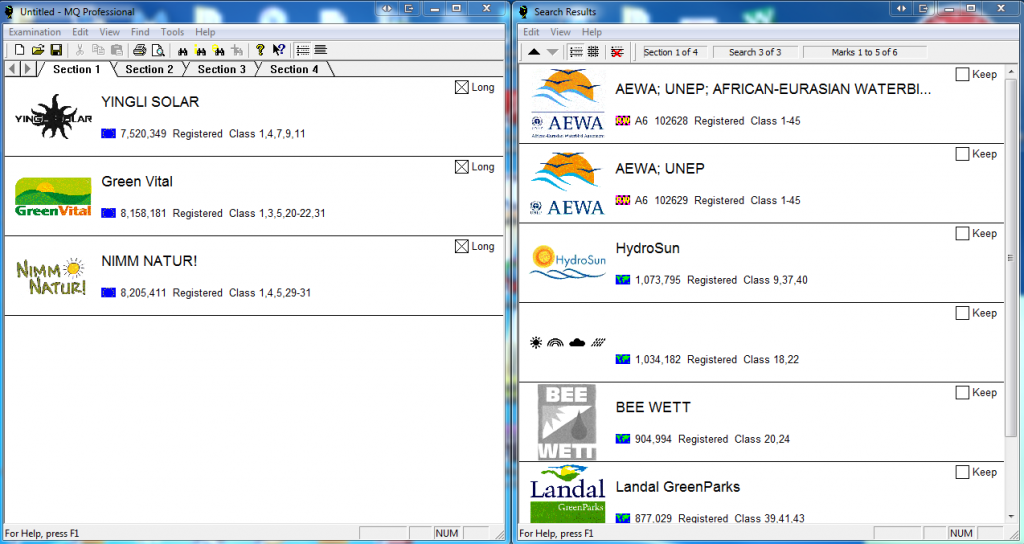
Task: Check Keep for BEE WETT
Action: click(x=962, y=392)
